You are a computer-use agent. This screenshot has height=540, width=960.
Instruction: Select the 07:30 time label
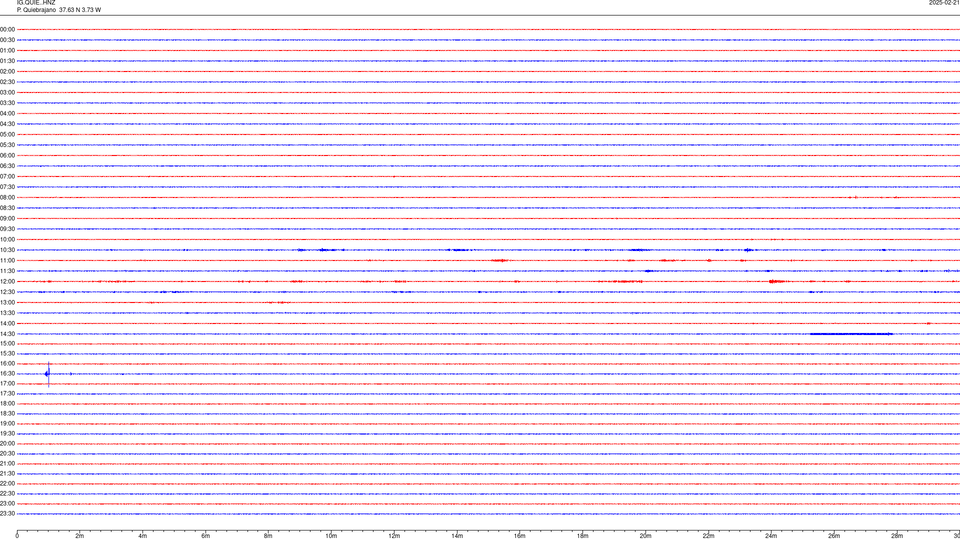[7, 187]
